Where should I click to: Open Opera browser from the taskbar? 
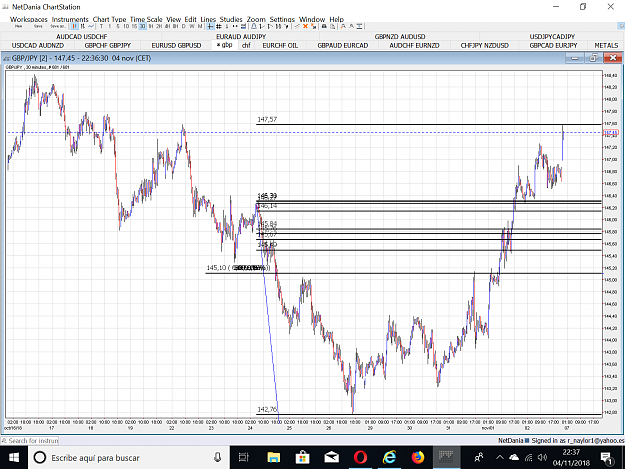coord(360,457)
